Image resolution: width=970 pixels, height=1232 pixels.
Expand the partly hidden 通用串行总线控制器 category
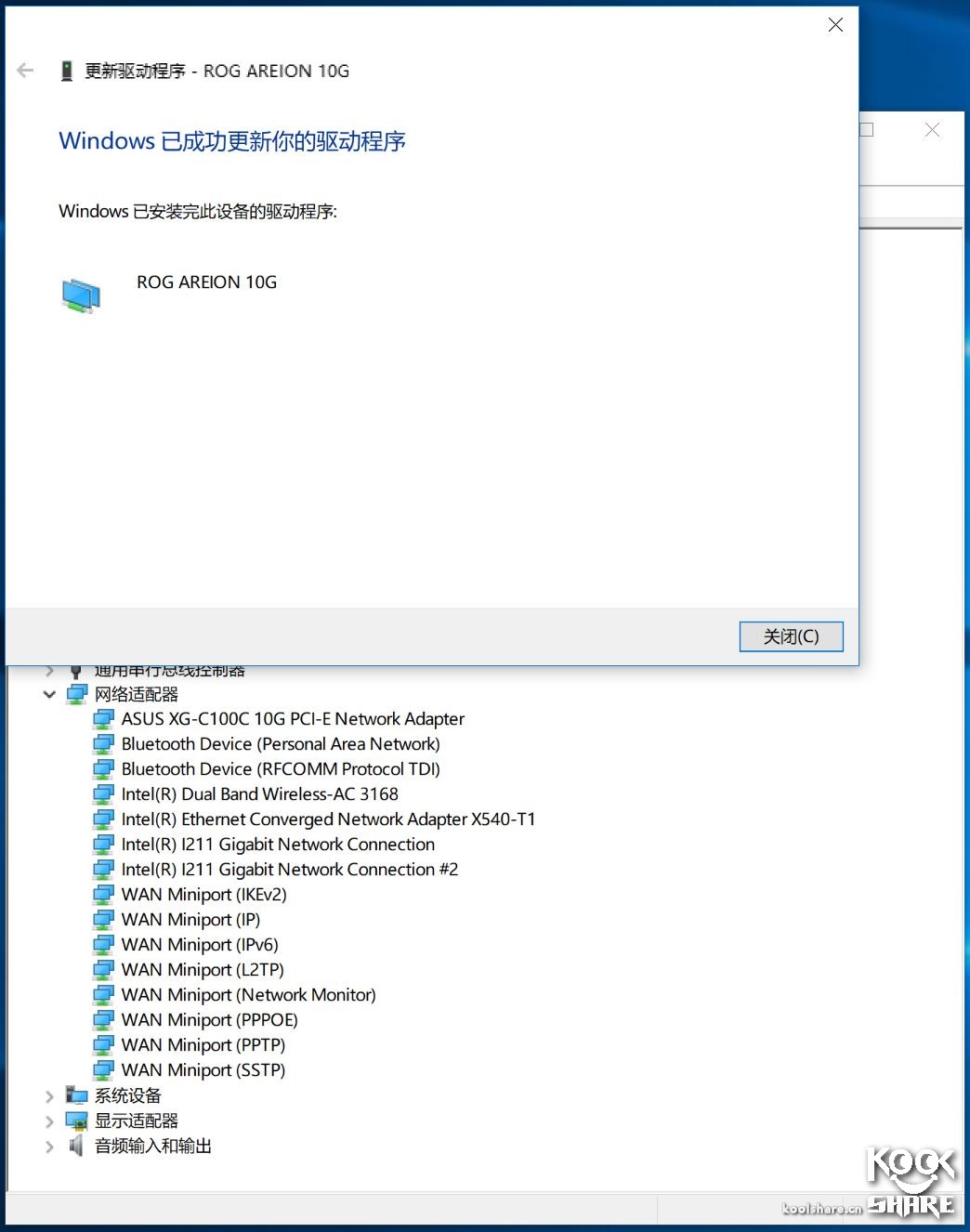tap(49, 671)
